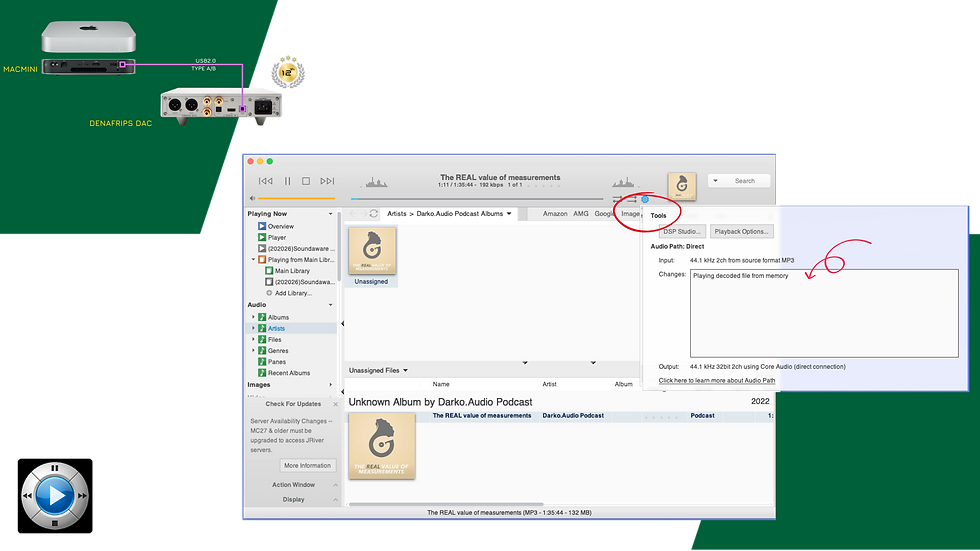Screen dimensions: 980x551
Task: Click the right spectrum analyzer graphic
Action: pyautogui.click(x=623, y=182)
